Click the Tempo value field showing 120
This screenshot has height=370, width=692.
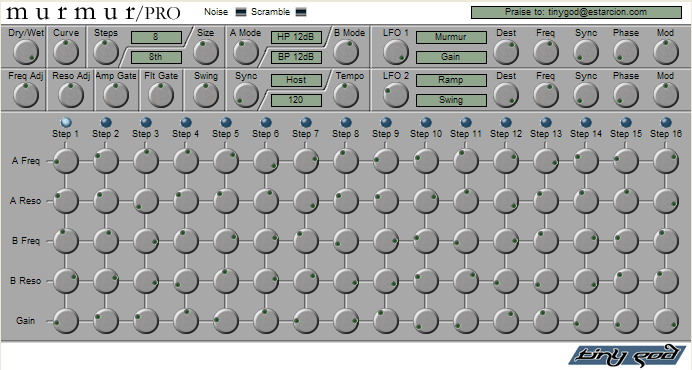pos(296,100)
